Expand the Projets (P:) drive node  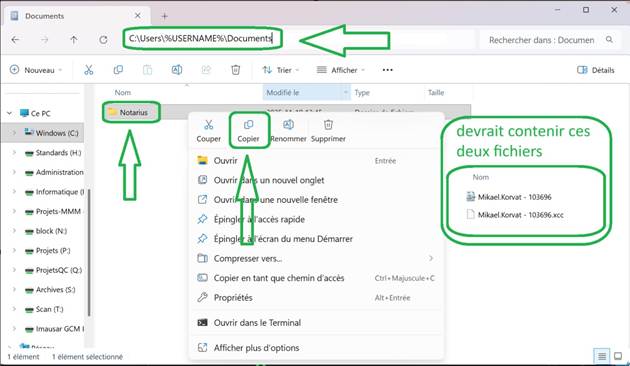pos(14,250)
